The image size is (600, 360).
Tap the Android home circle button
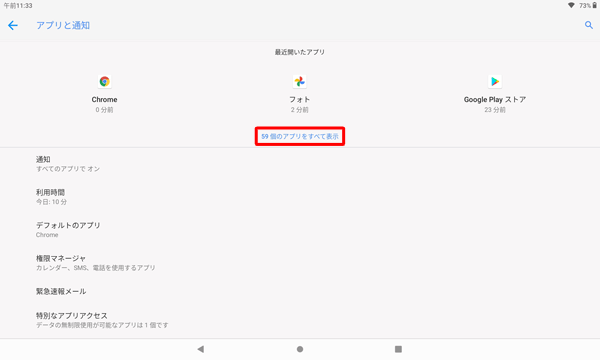pos(300,349)
